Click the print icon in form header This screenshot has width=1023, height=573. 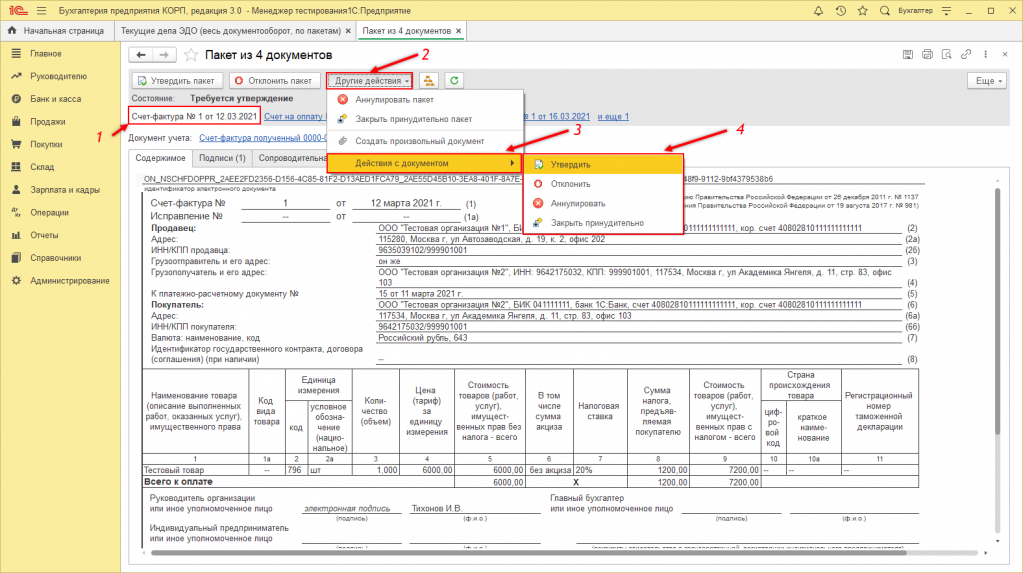pyautogui.click(x=926, y=54)
